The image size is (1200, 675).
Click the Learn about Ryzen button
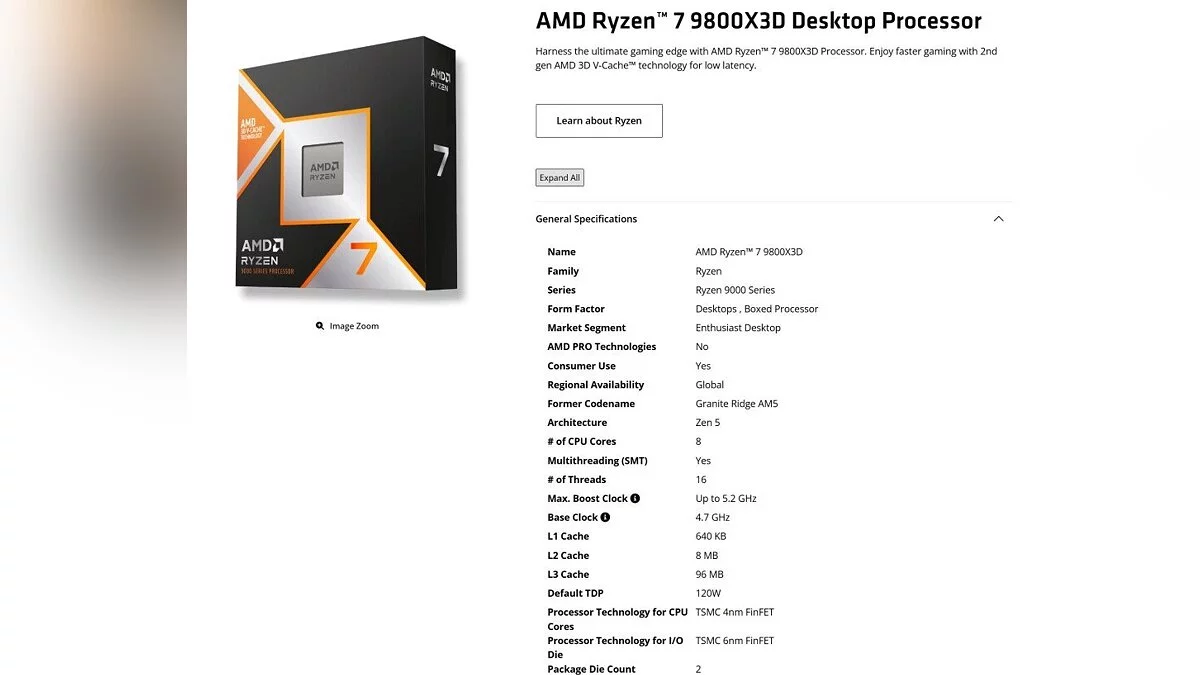click(x=599, y=121)
